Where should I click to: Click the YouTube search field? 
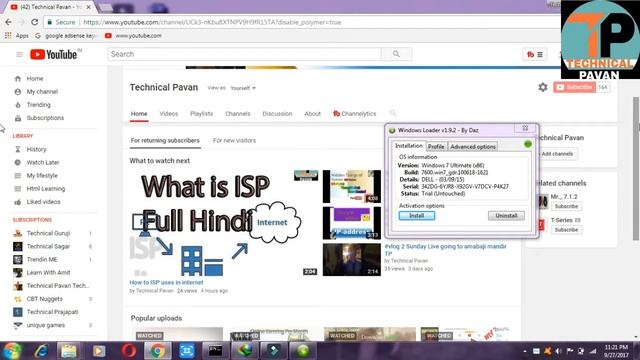coord(244,54)
